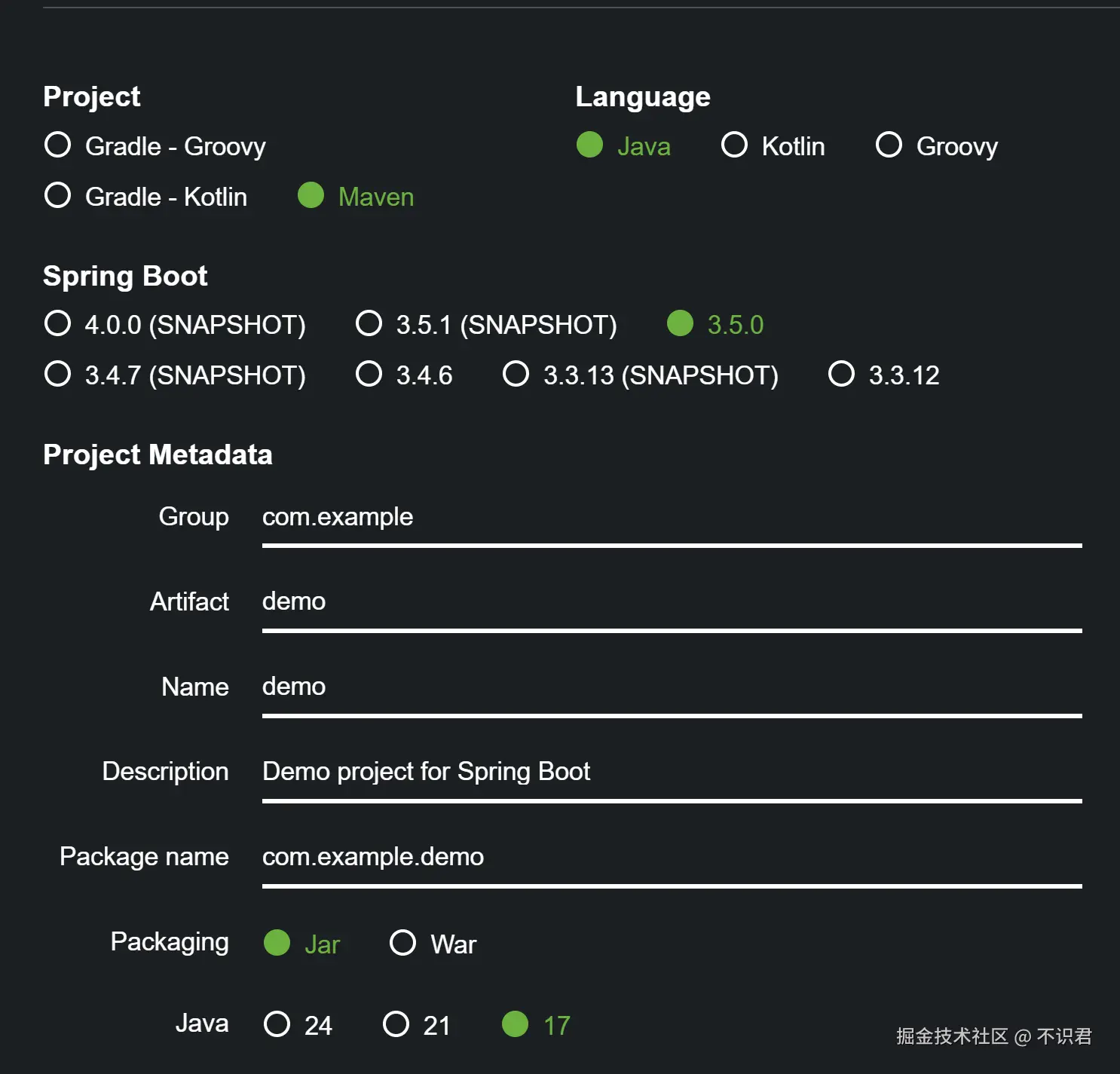Choose Spring Boot 3.3.13 (SNAPSHOT)

(516, 374)
